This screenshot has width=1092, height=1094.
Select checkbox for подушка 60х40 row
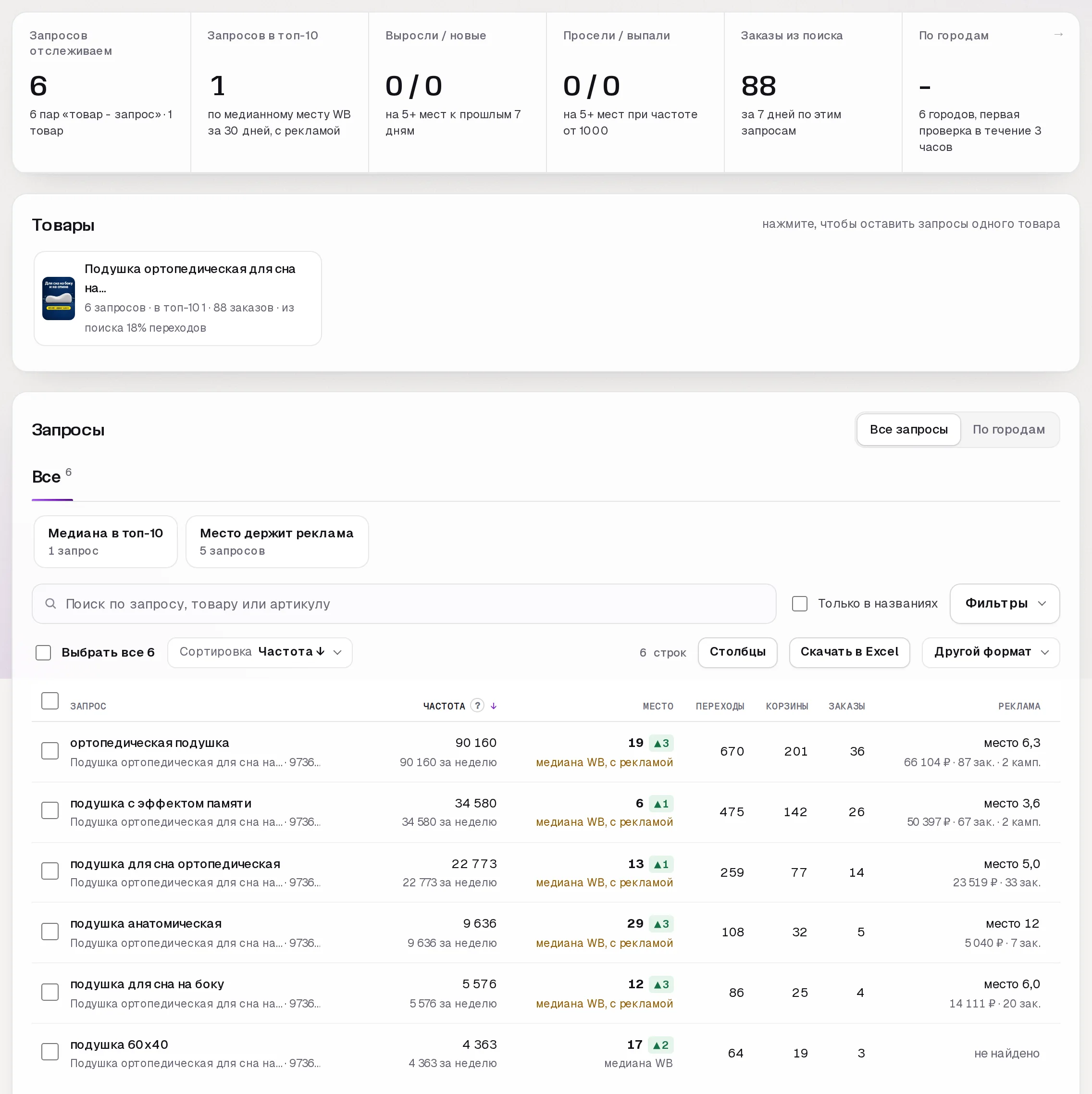tap(50, 1052)
